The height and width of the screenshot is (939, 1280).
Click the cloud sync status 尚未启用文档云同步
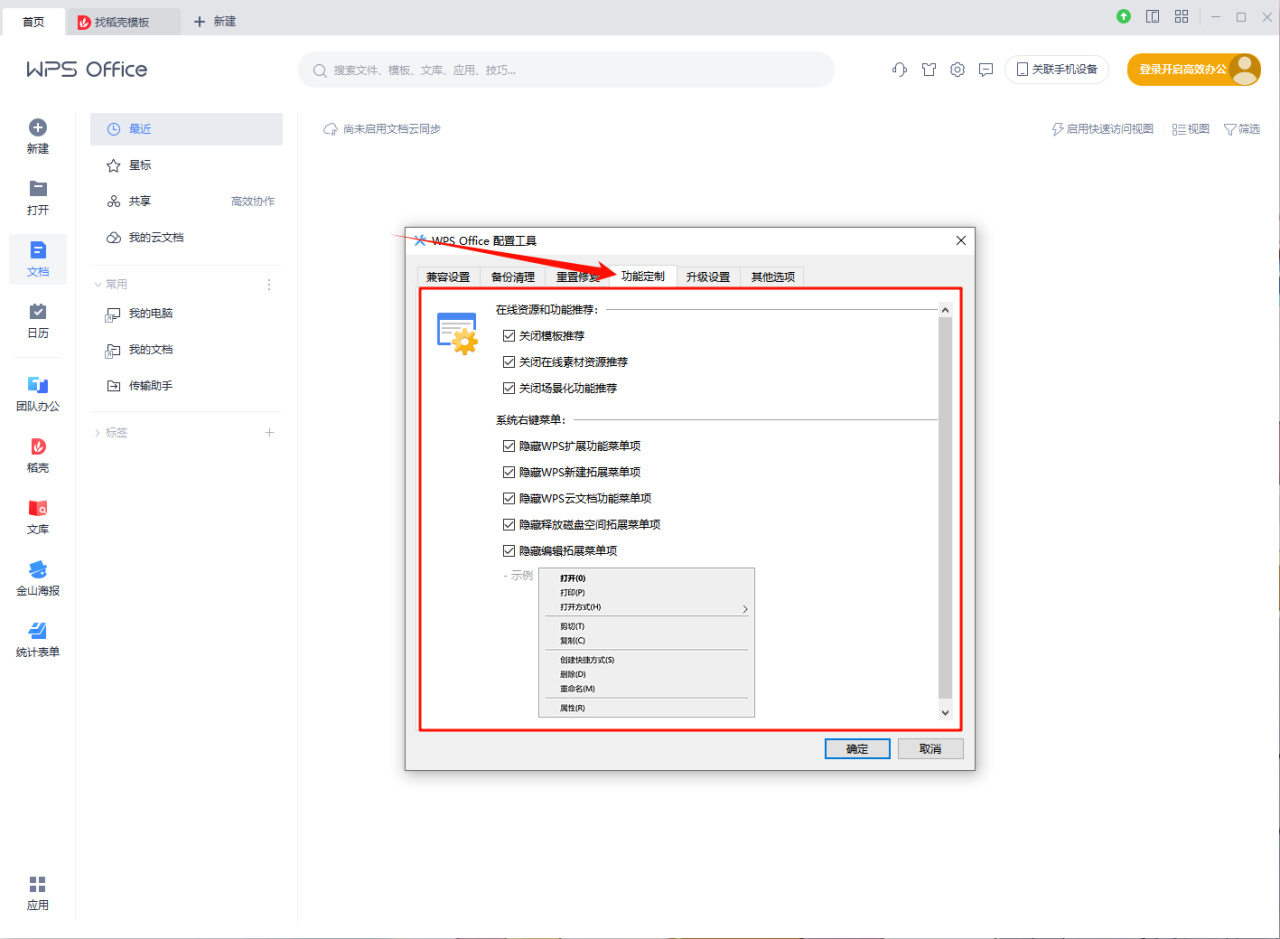coord(382,129)
